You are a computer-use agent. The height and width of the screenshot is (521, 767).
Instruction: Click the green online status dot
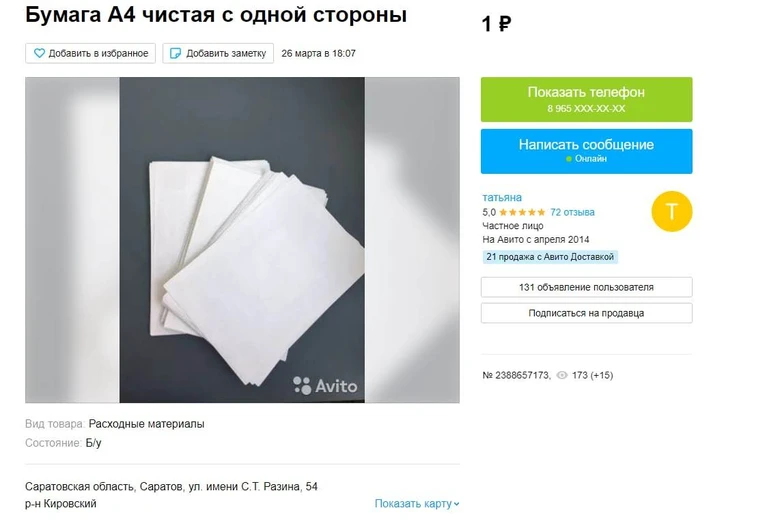pos(568,159)
